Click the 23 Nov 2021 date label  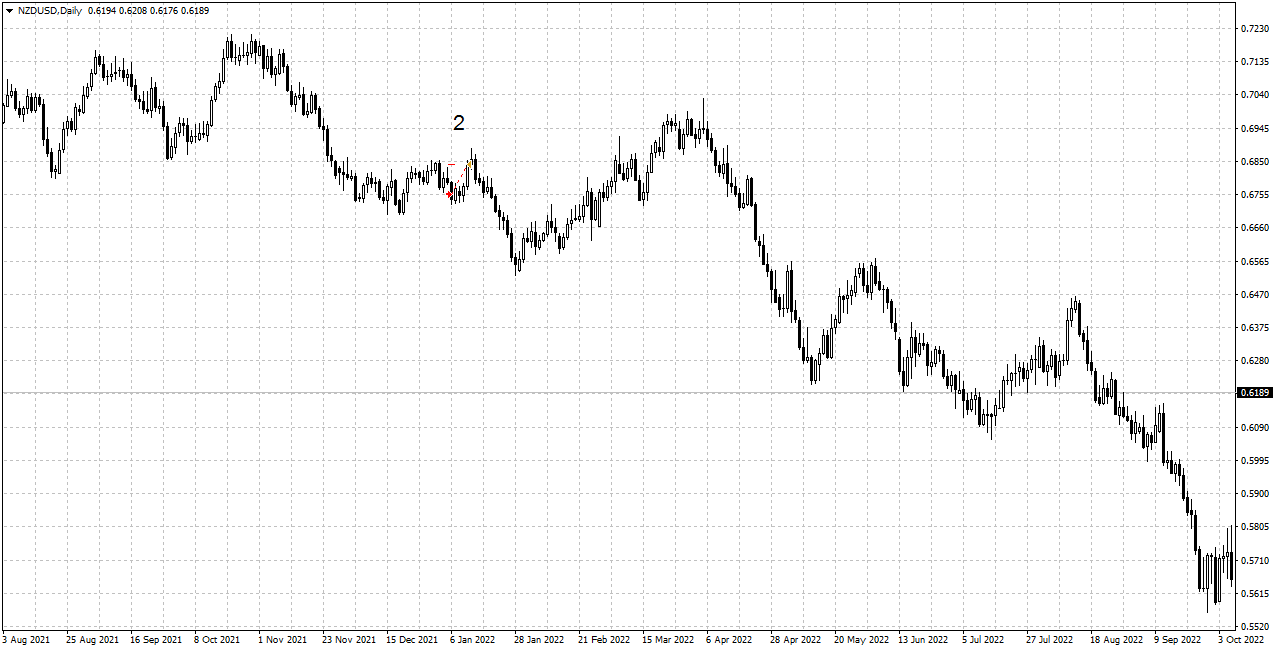(350, 638)
